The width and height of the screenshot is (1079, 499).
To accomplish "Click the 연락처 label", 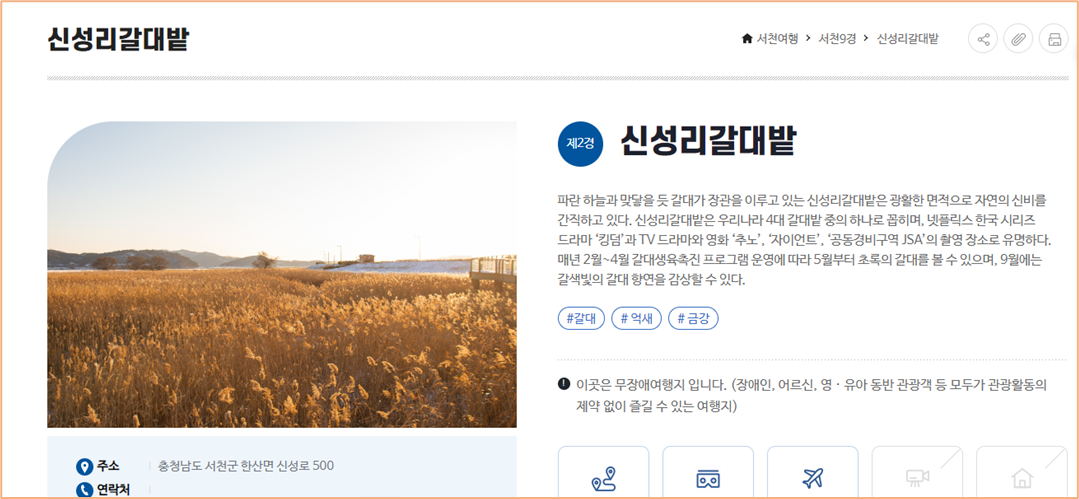I will (x=113, y=489).
